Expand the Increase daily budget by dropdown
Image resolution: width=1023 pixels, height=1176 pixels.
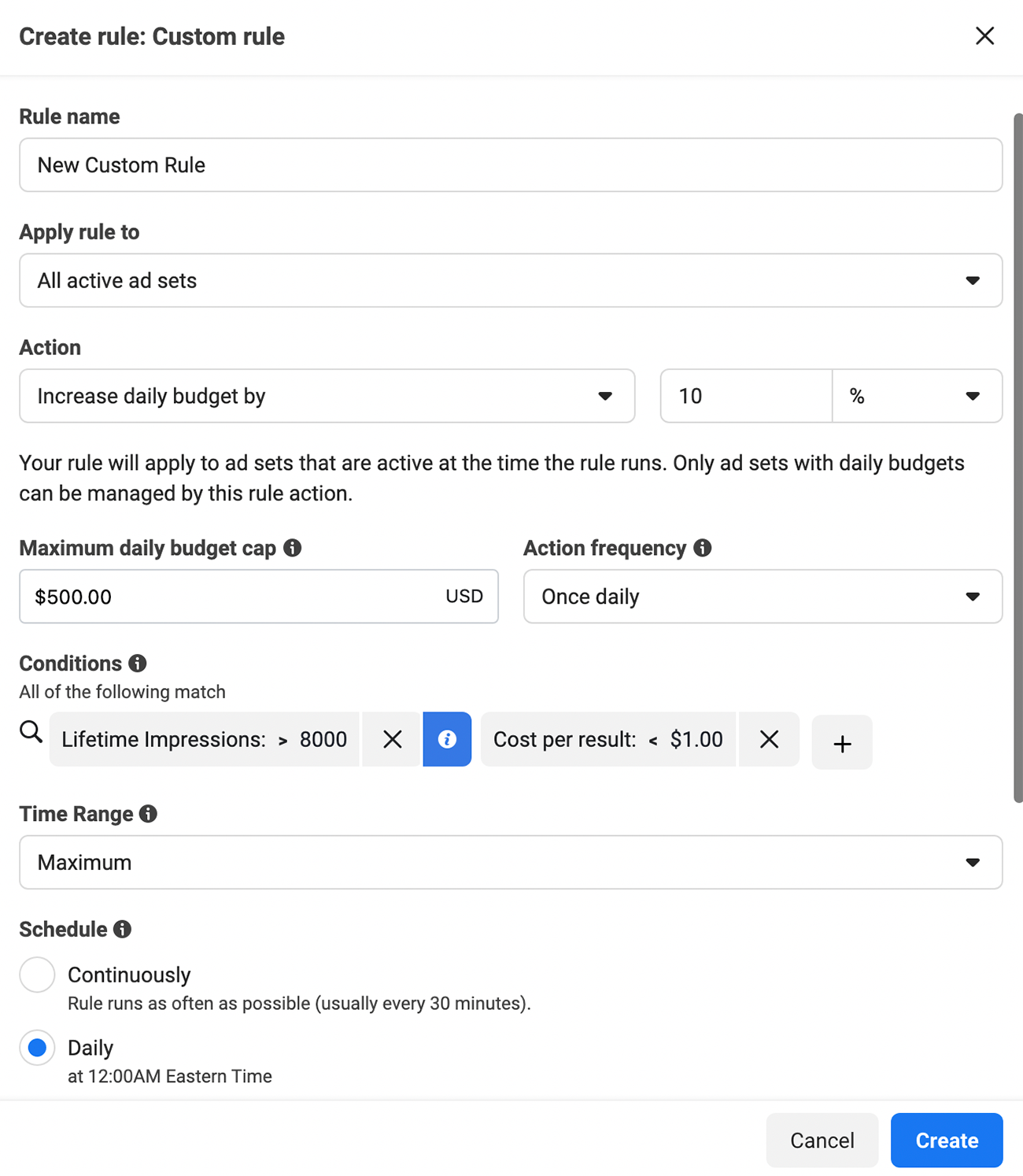click(x=327, y=396)
